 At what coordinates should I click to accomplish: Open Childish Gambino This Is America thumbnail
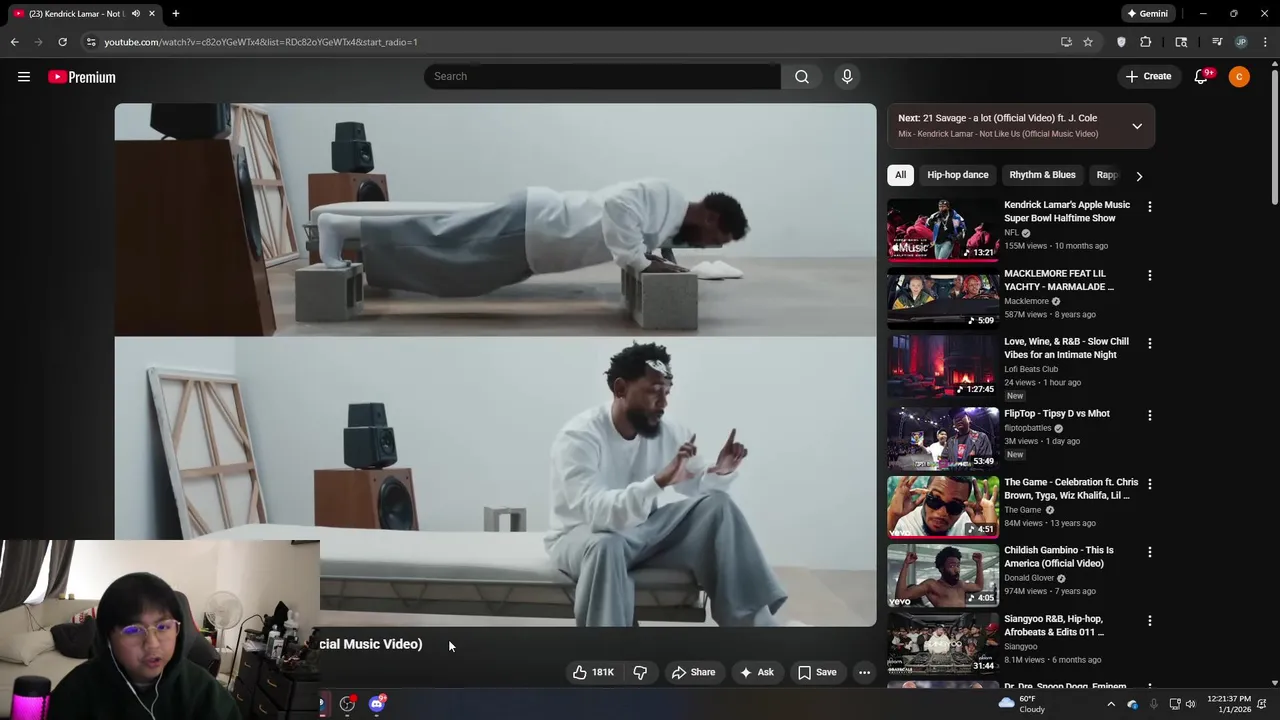point(942,575)
